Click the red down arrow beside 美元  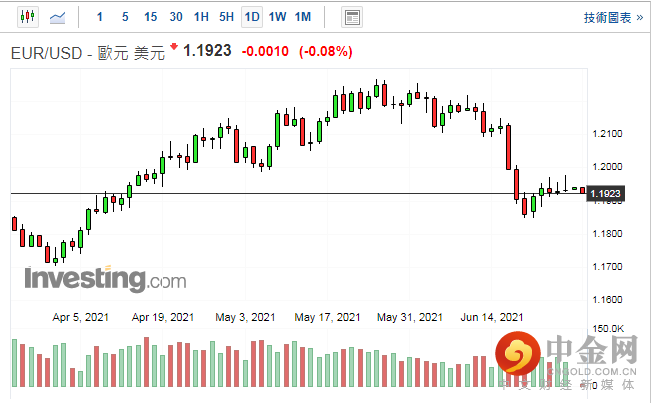pos(174,48)
